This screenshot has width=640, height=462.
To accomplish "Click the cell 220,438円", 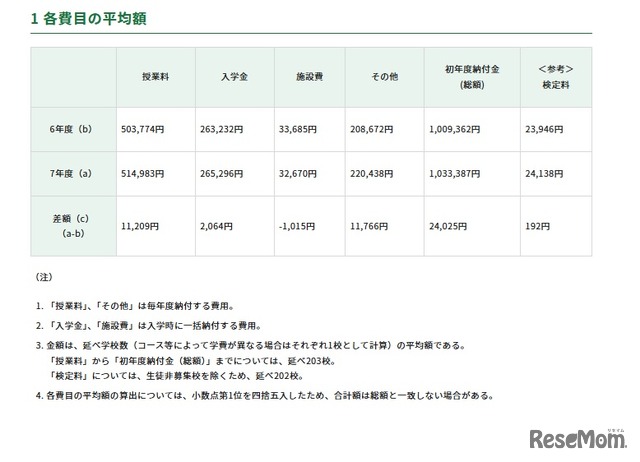I will (x=384, y=174).
